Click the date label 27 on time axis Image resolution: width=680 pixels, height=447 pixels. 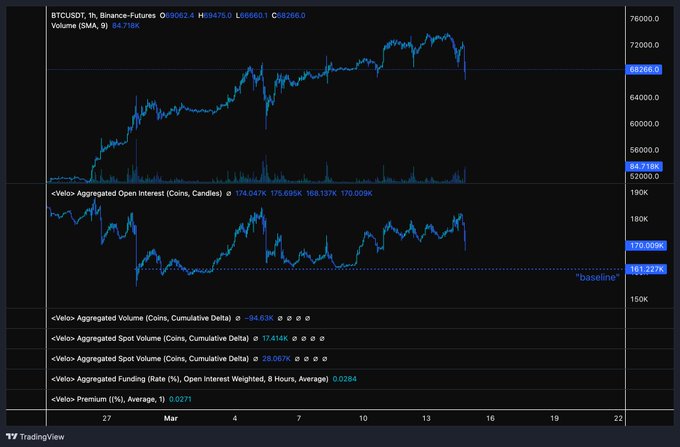107,418
